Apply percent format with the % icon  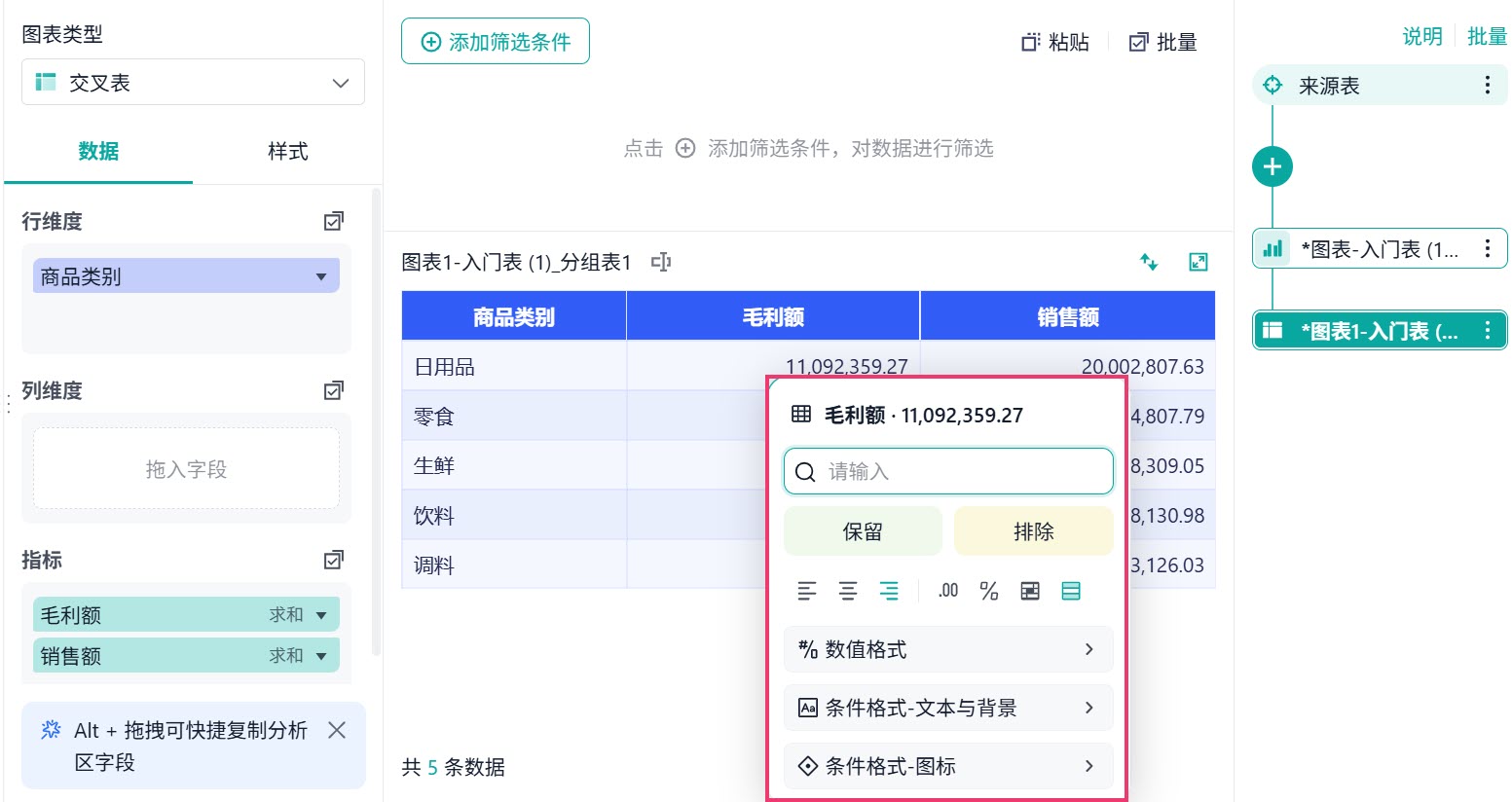tap(989, 591)
